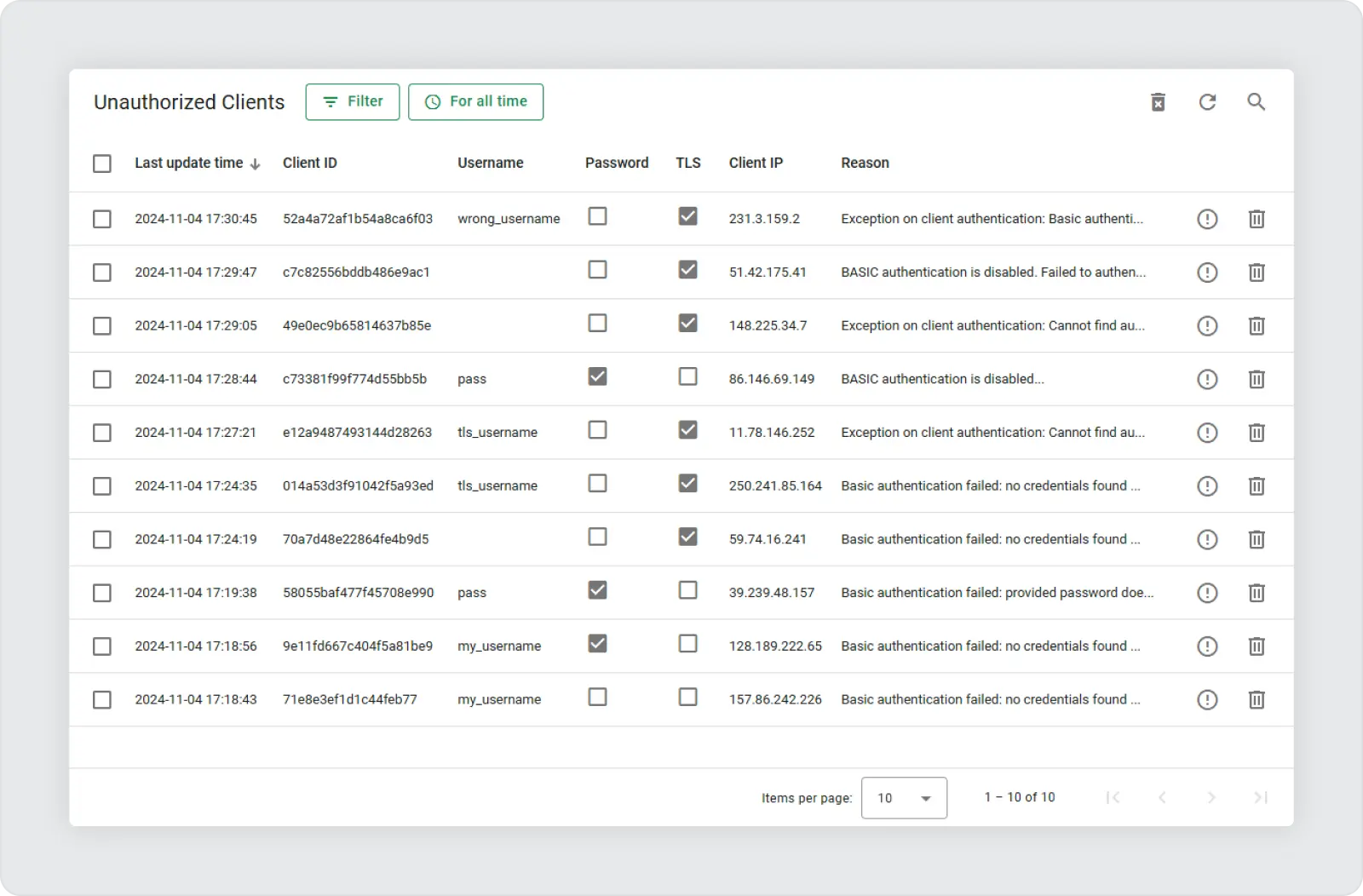The image size is (1363, 896).
Task: Click the Client ID column header
Action: click(309, 163)
